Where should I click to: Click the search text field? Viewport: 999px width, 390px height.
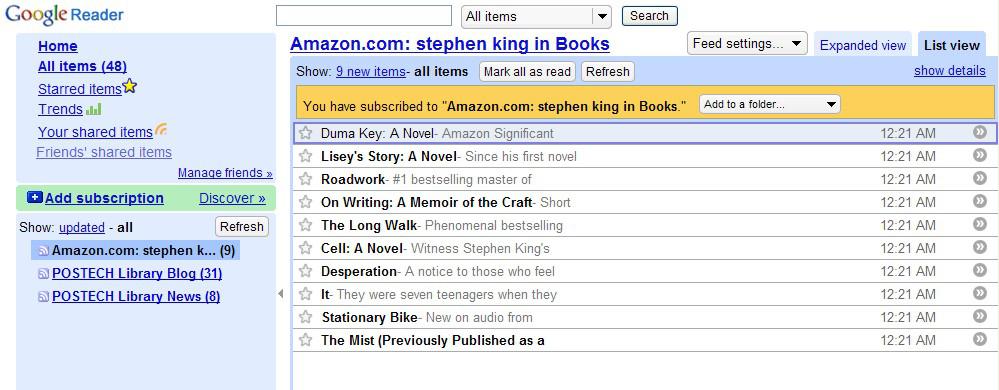[x=364, y=16]
